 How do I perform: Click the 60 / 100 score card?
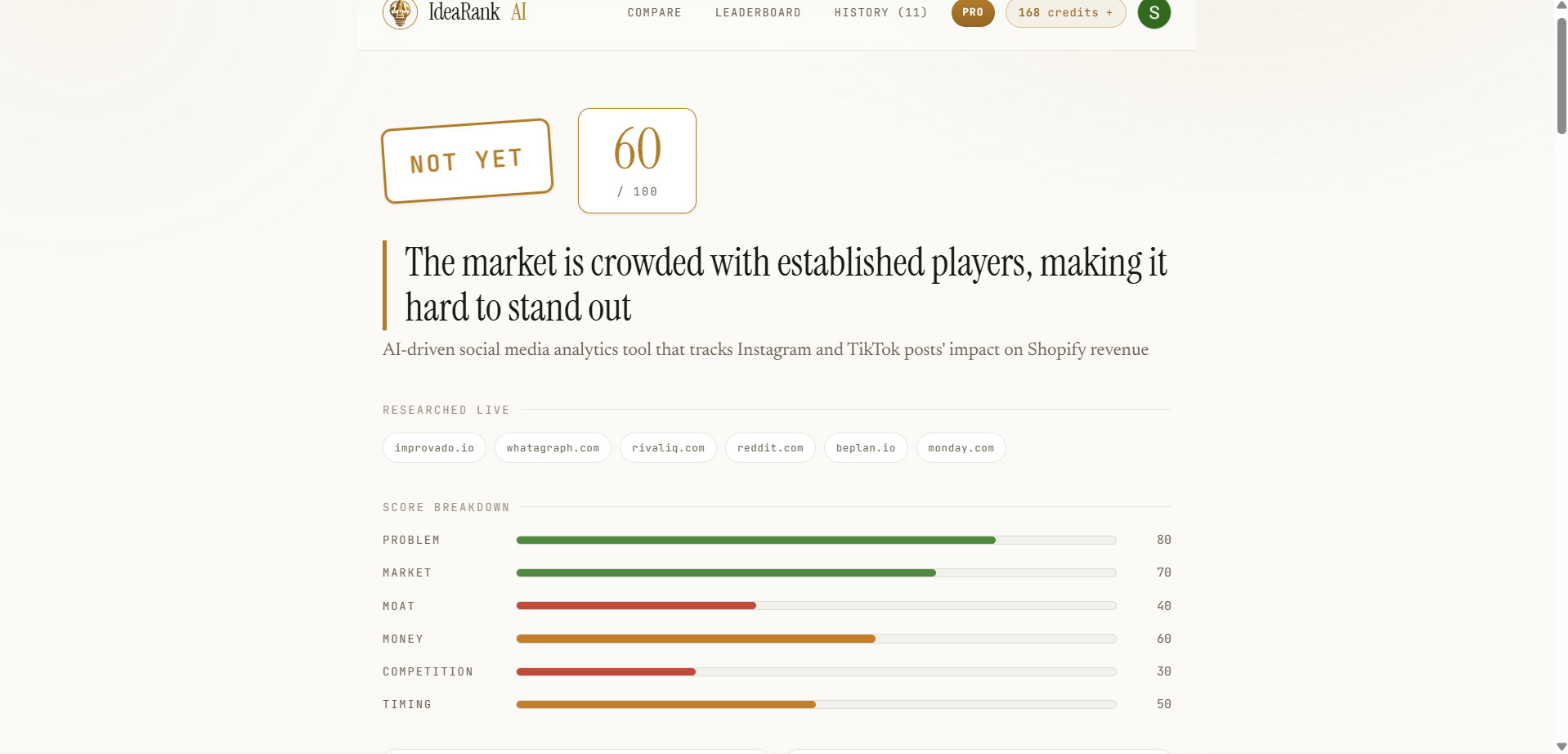point(637,160)
